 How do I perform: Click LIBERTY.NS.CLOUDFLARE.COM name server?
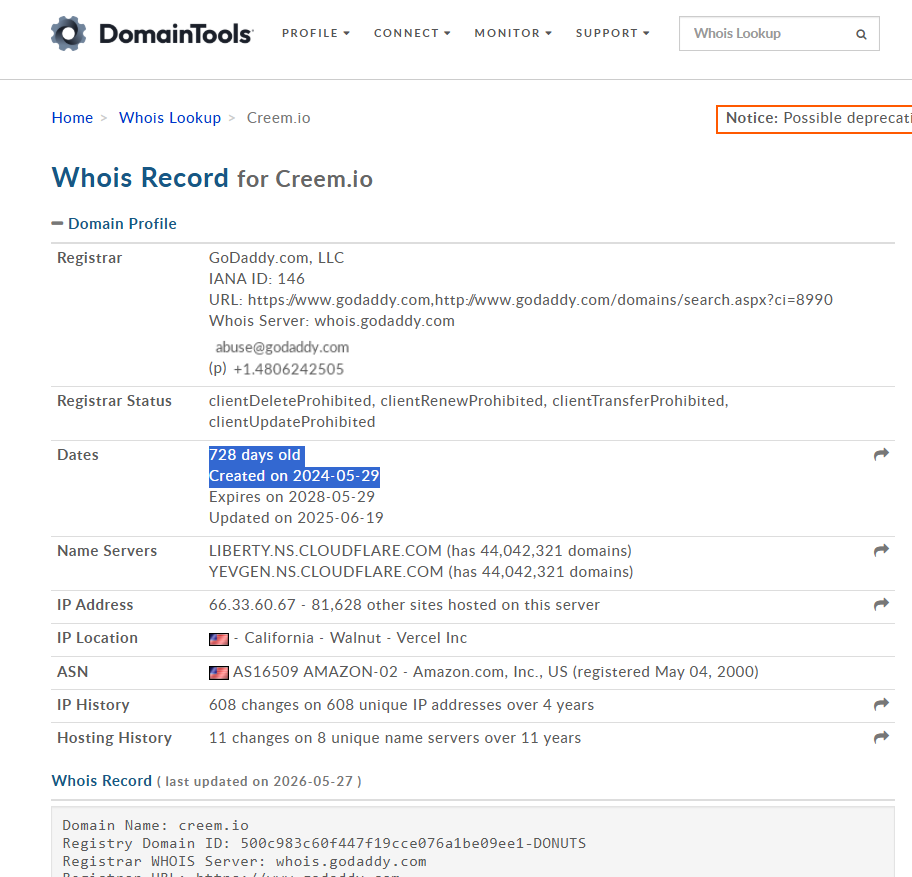(325, 551)
